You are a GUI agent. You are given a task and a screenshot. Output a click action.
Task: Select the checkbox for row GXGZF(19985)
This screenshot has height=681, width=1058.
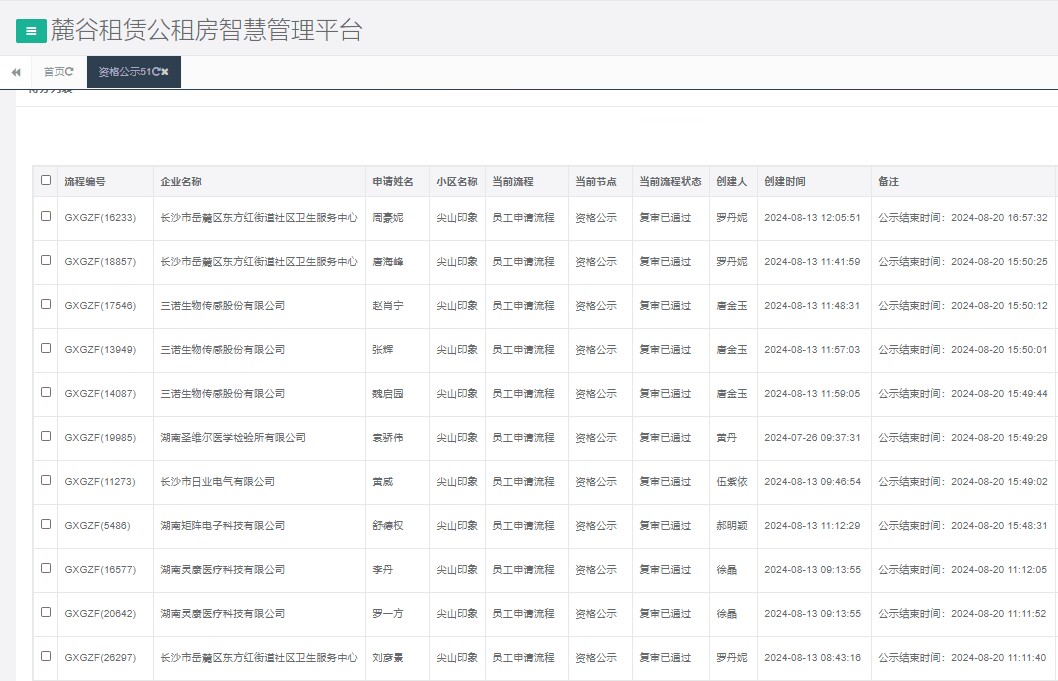tap(44, 437)
